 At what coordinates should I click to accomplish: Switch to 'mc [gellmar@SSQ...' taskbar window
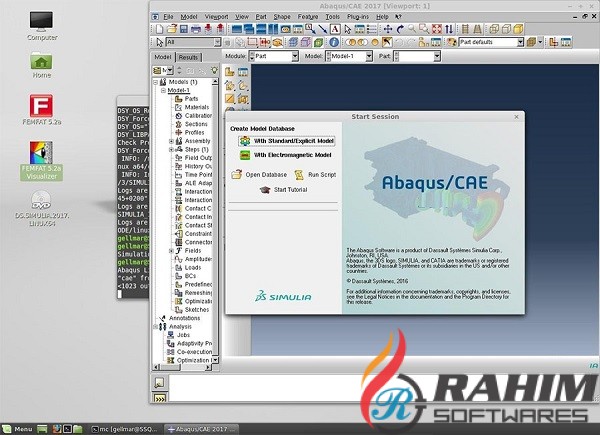125,429
